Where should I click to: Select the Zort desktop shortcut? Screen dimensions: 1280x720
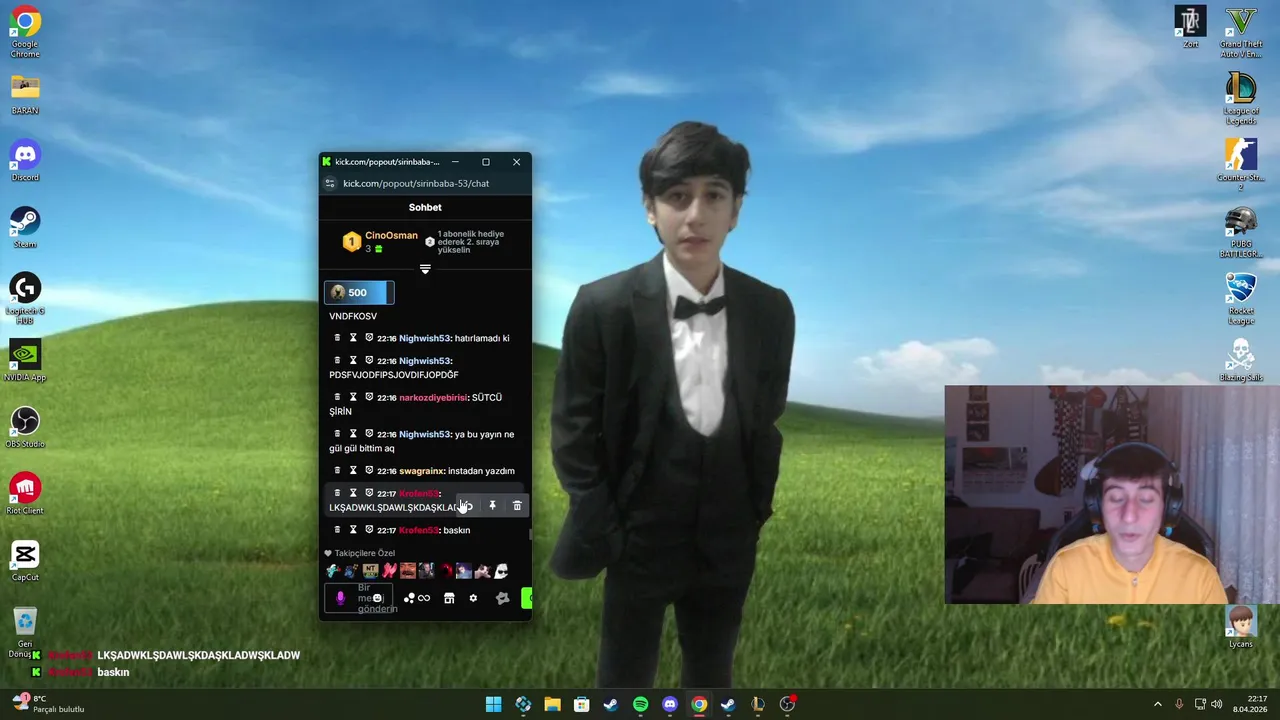point(1191,28)
